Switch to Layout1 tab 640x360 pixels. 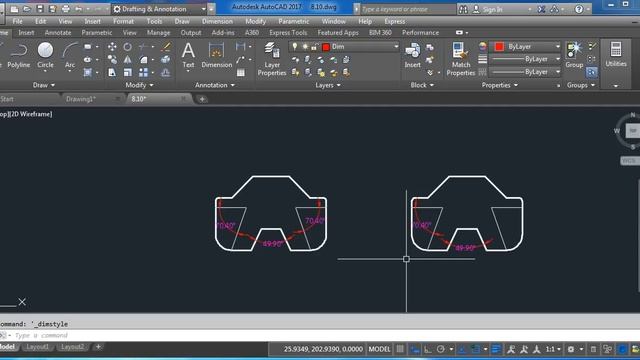tap(37, 347)
